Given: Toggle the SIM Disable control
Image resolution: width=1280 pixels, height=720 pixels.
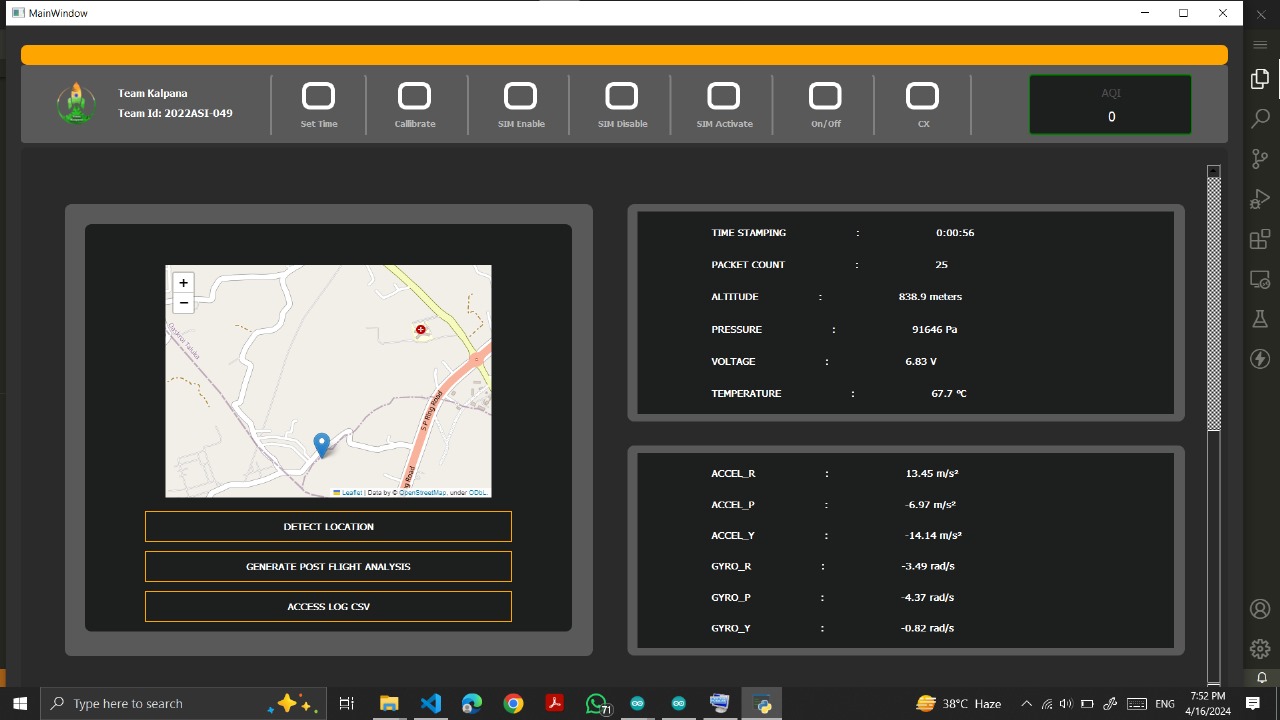Looking at the screenshot, I should [x=622, y=96].
